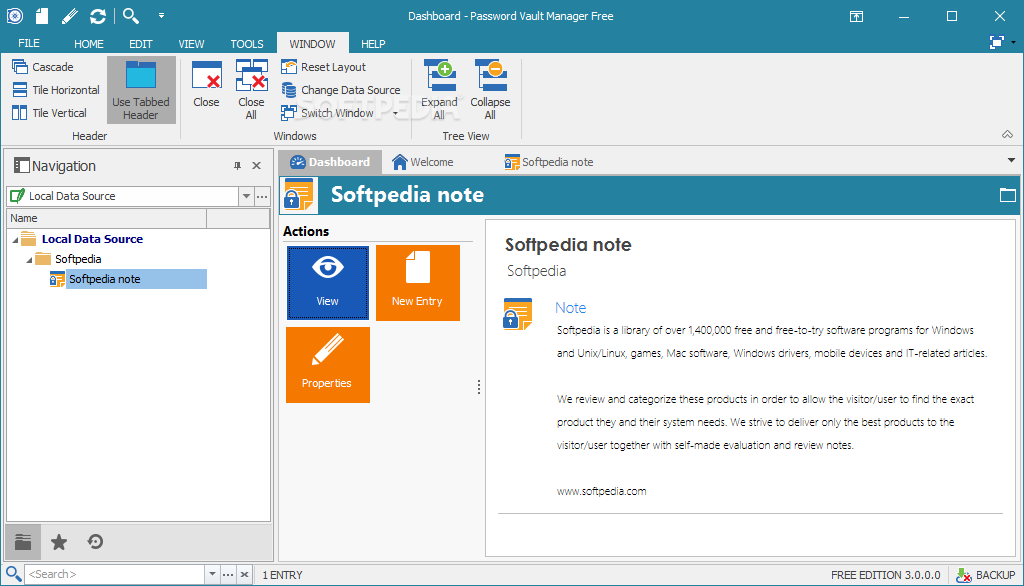Pin the Navigation panel

(x=237, y=166)
